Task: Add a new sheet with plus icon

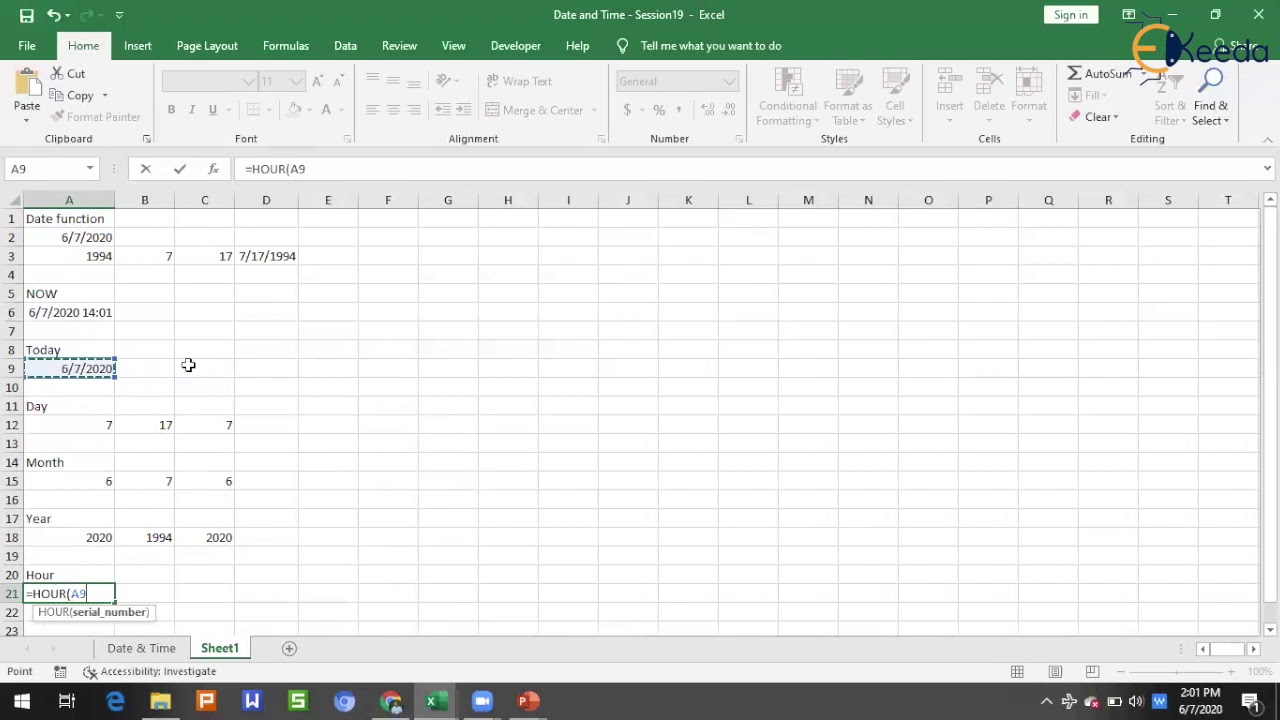Action: [289, 648]
